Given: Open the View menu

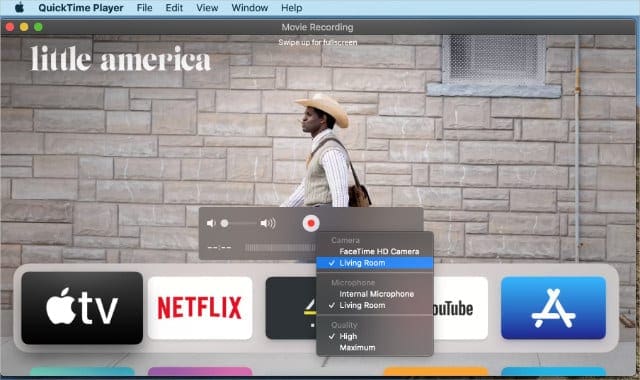Looking at the screenshot, I should [x=207, y=8].
